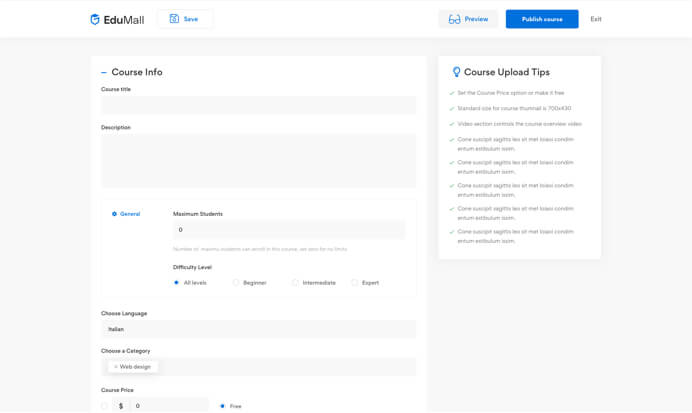
Task: Click the gear icon next to General
Action: coord(115,214)
